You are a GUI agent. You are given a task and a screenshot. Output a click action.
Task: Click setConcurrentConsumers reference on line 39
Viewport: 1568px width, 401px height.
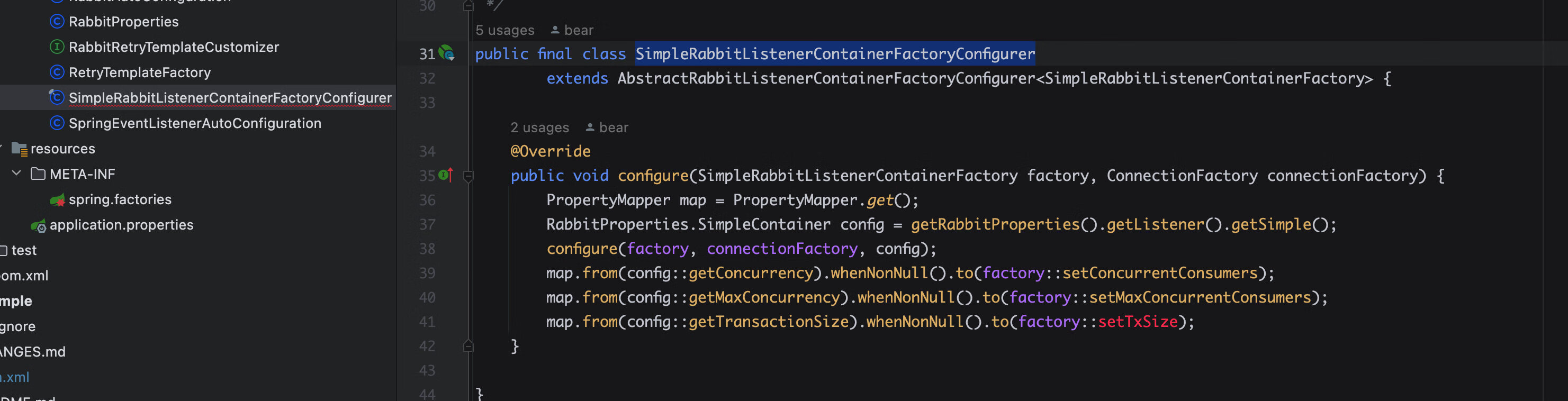[x=1160, y=273]
